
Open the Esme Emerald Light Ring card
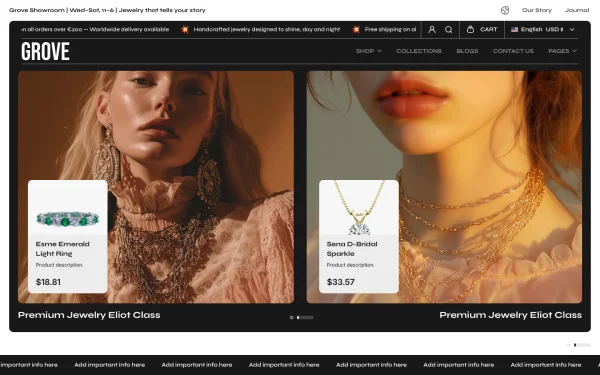68,236
